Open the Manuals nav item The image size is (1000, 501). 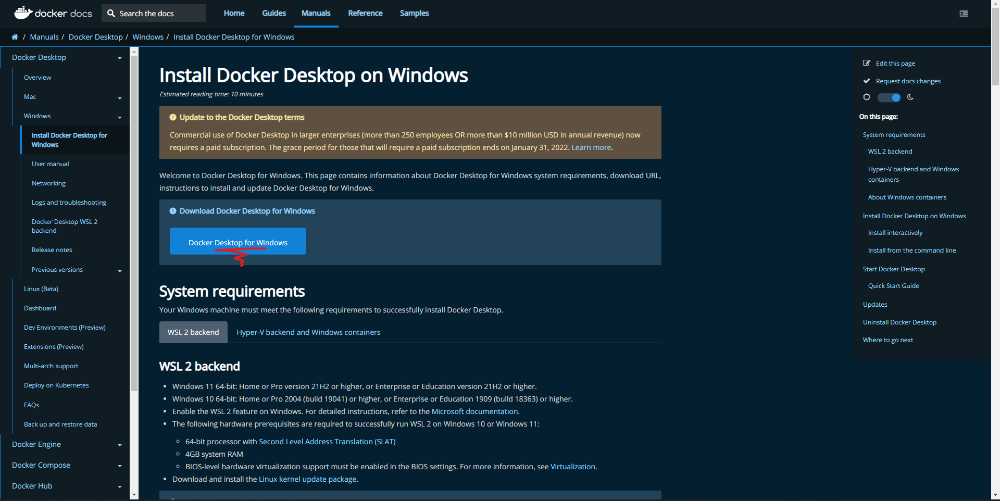click(x=316, y=13)
